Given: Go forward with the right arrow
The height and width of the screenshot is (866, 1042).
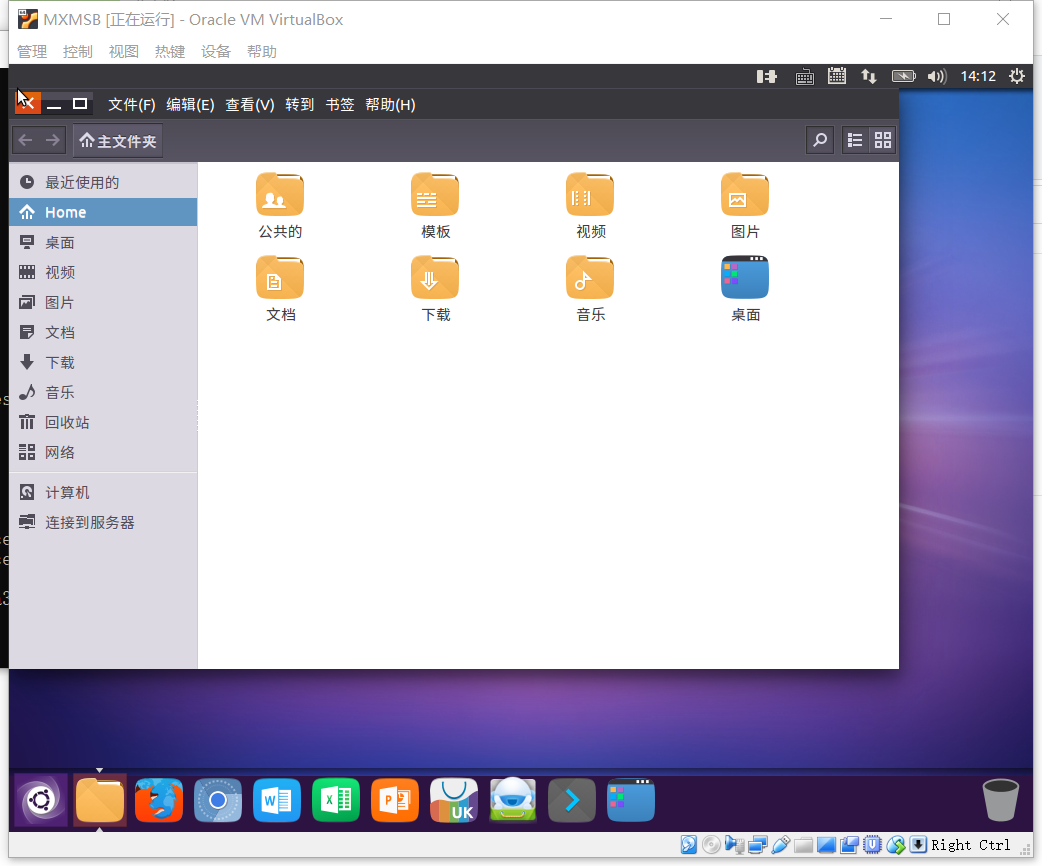Looking at the screenshot, I should click(52, 140).
